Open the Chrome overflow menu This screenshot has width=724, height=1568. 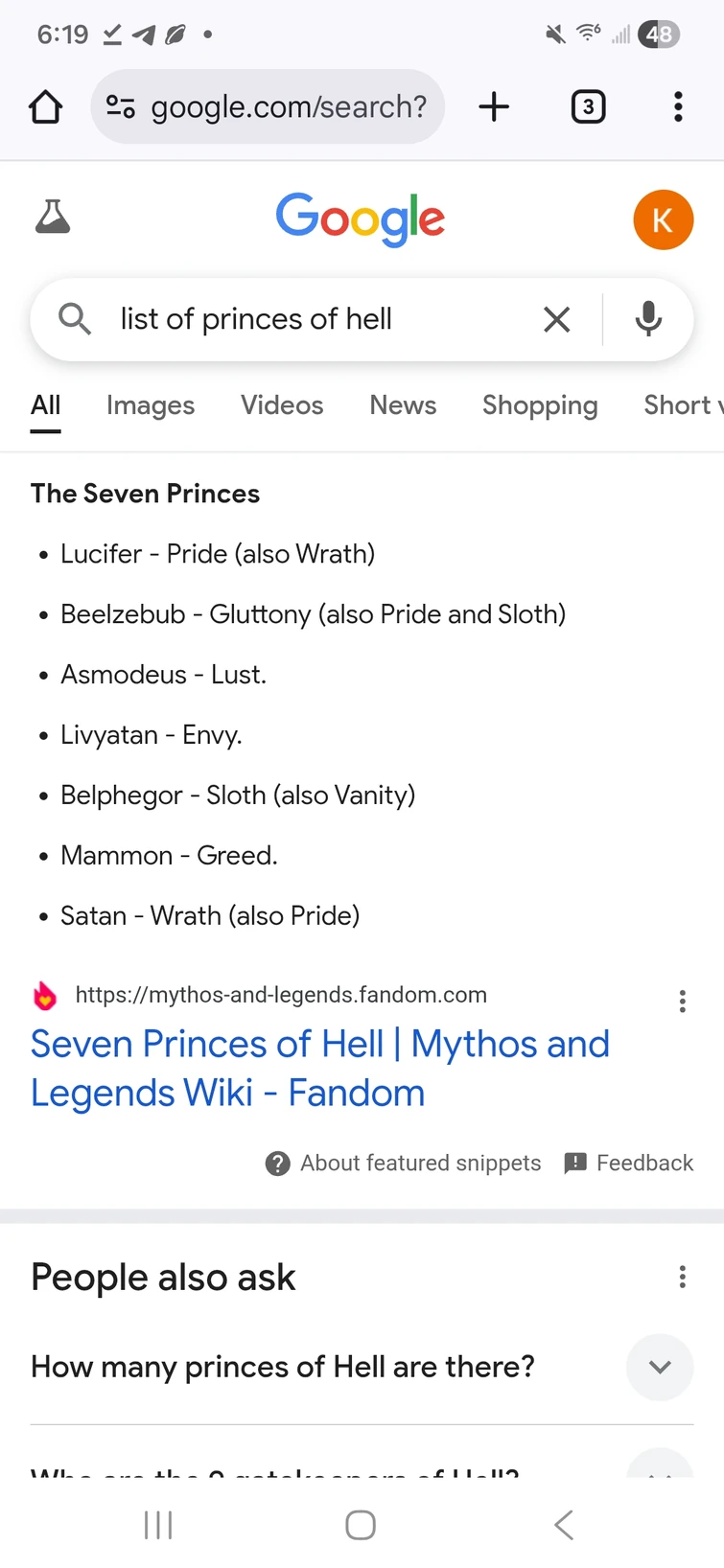point(678,107)
